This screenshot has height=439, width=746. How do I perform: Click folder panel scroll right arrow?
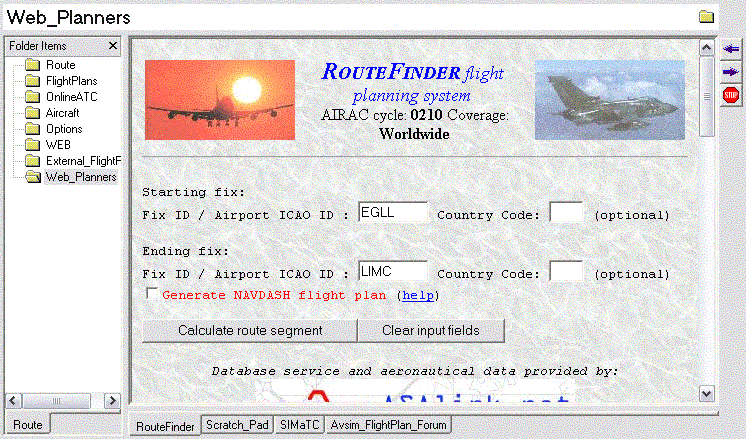tap(112, 400)
